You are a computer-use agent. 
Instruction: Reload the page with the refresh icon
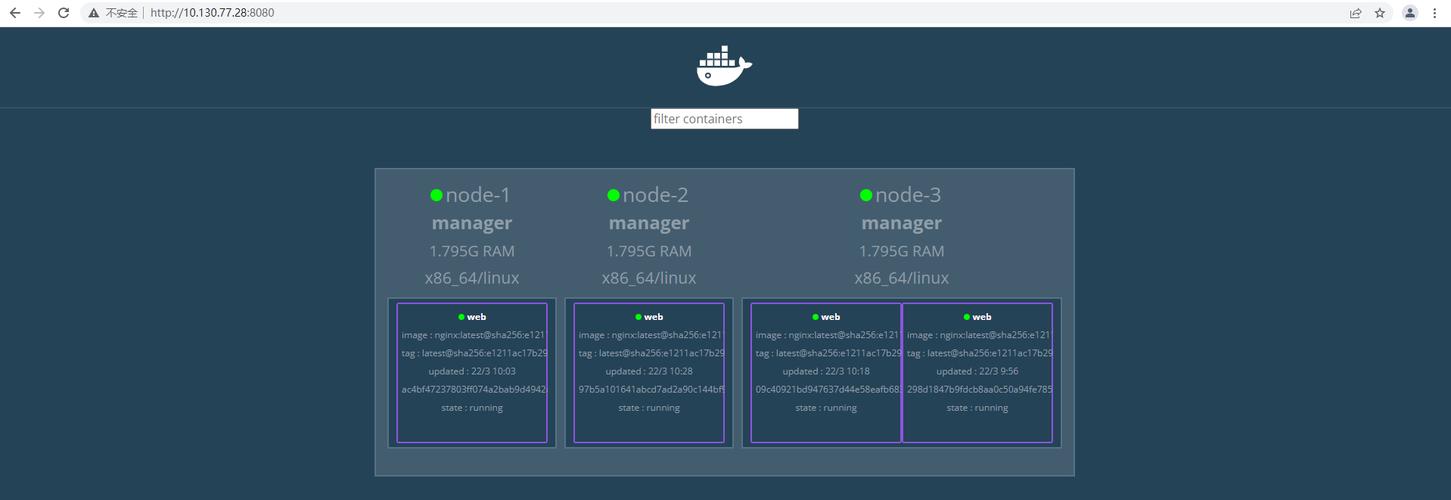pyautogui.click(x=64, y=13)
